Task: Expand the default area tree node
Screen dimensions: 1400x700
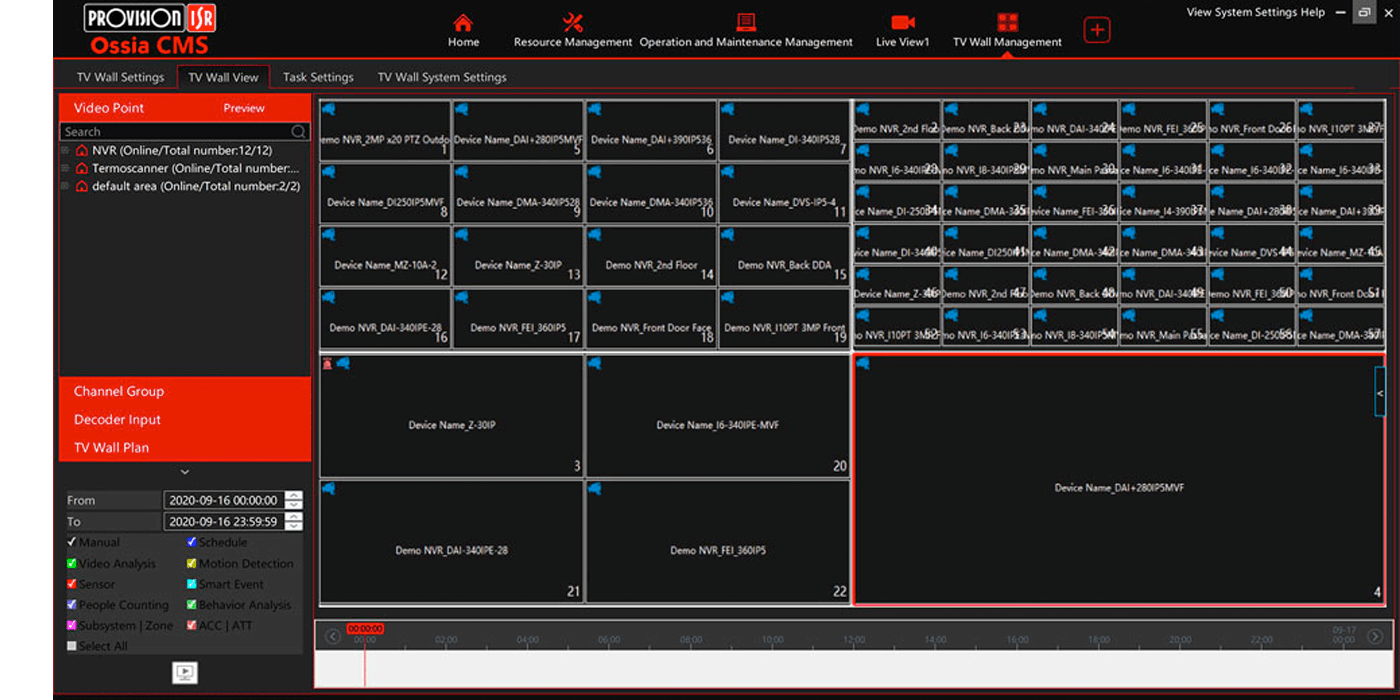Action: point(66,186)
